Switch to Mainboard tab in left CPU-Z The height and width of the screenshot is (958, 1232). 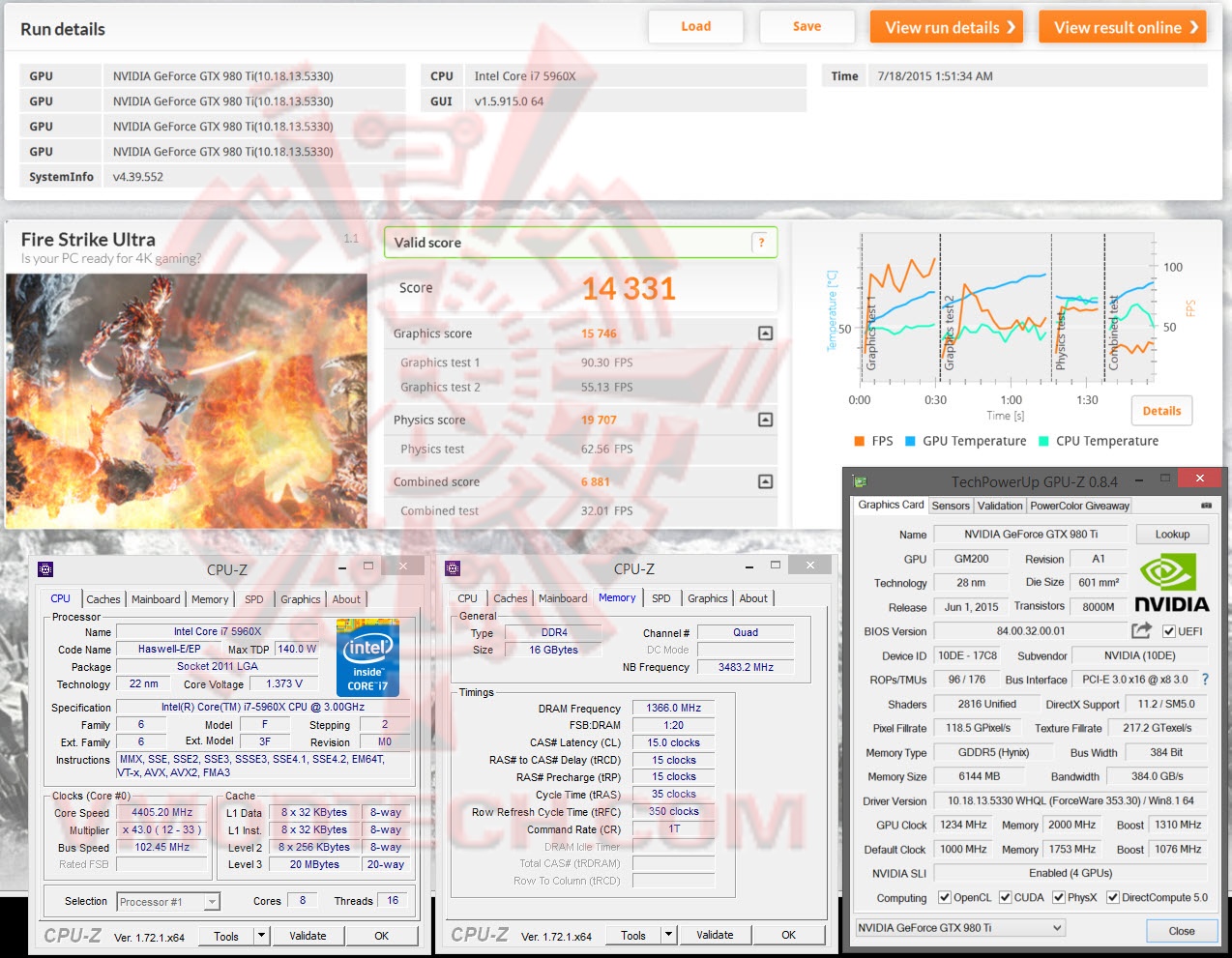156,599
